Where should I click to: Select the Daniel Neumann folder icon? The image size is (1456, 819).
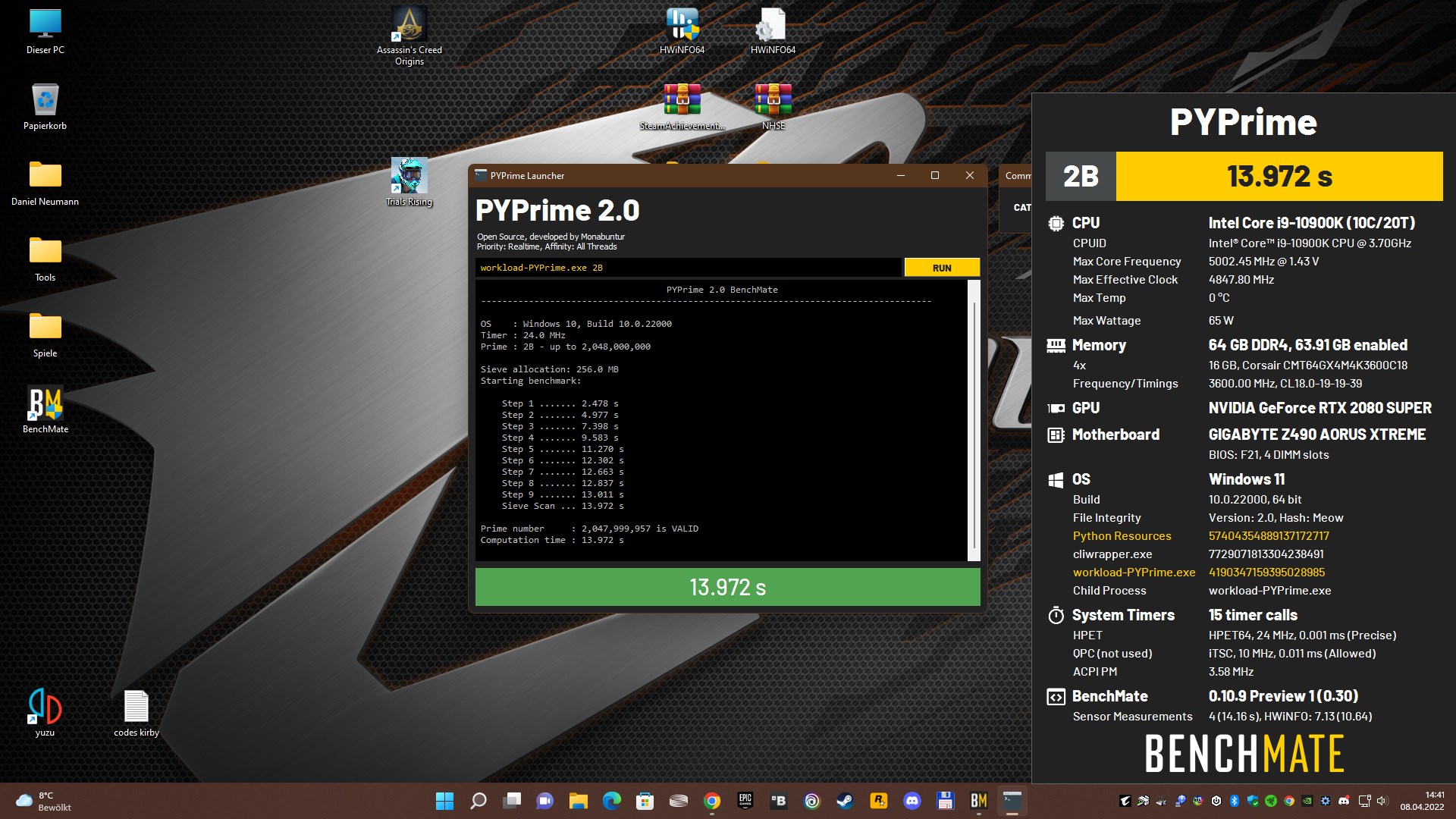point(45,183)
